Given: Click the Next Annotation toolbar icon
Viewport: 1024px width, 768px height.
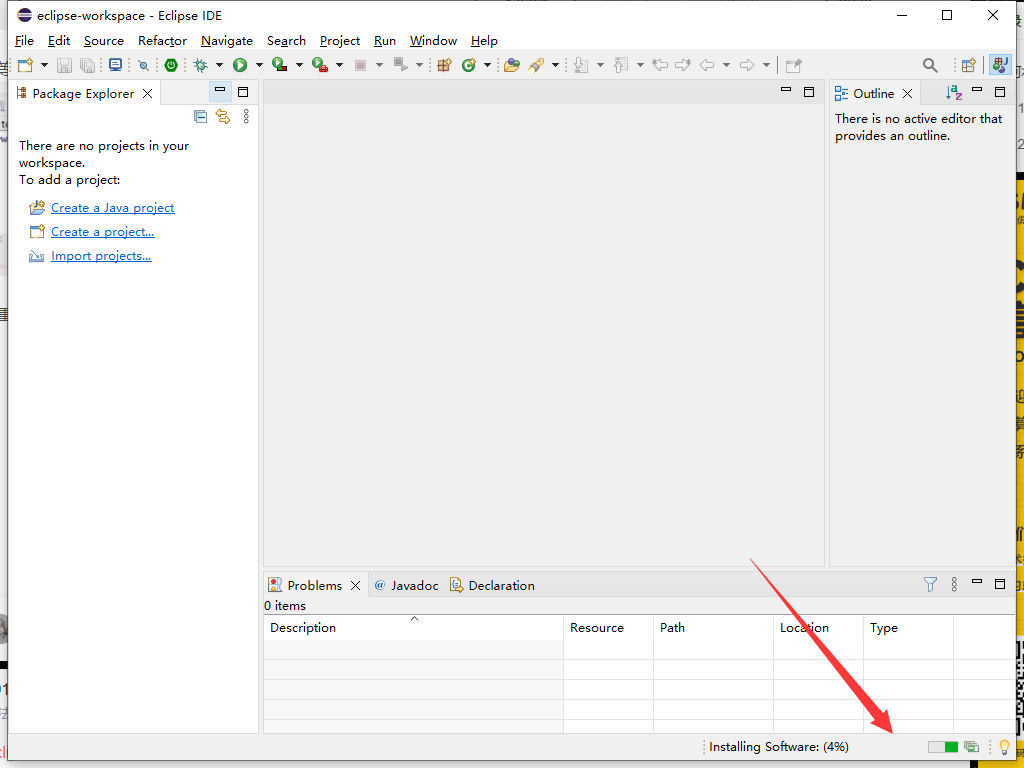Looking at the screenshot, I should [x=581, y=65].
